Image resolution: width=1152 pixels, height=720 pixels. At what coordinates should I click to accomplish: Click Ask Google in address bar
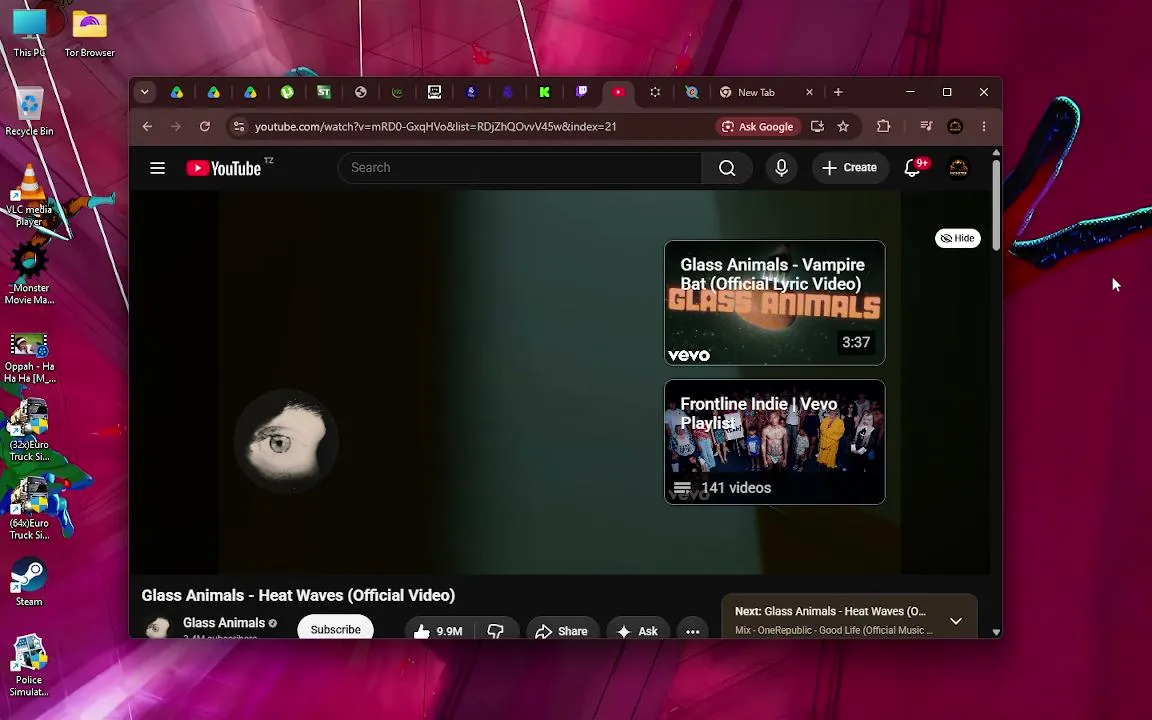757,126
